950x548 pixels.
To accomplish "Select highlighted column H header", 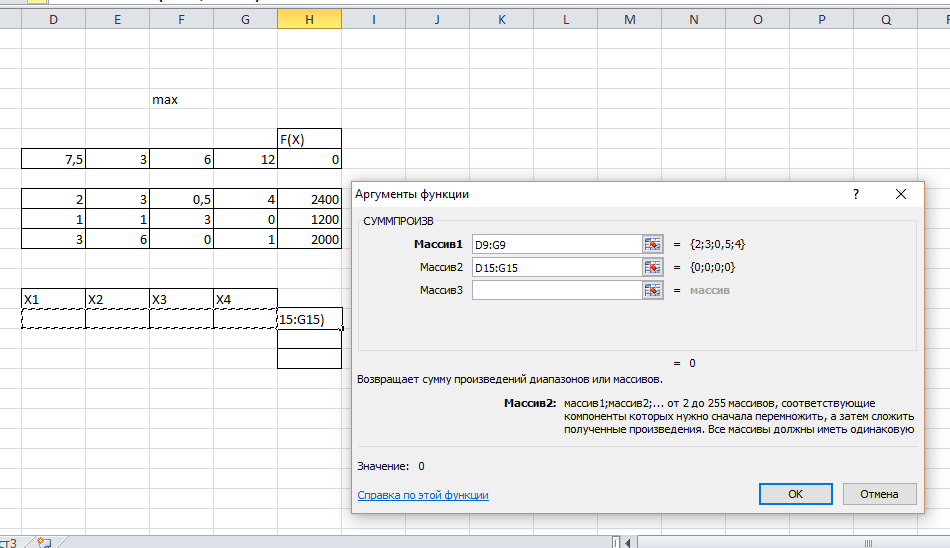I will pos(310,19).
